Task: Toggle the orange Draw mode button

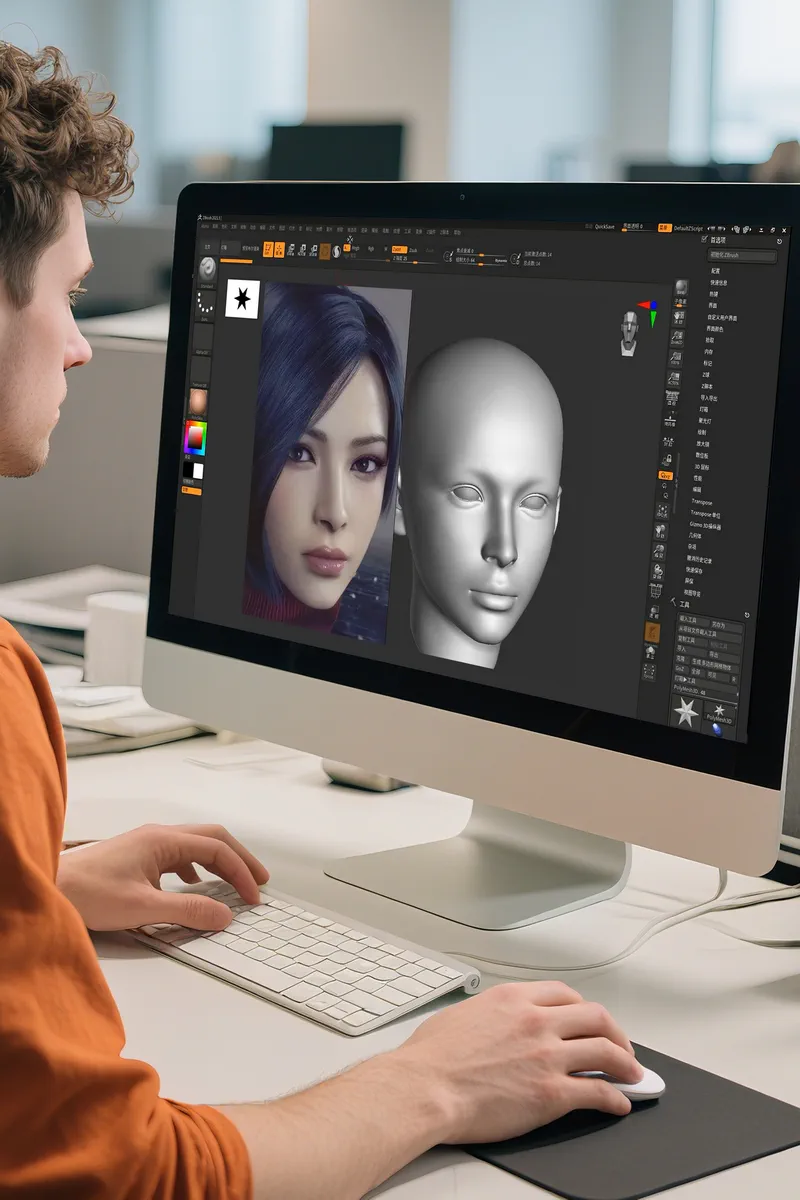Action: (280, 250)
